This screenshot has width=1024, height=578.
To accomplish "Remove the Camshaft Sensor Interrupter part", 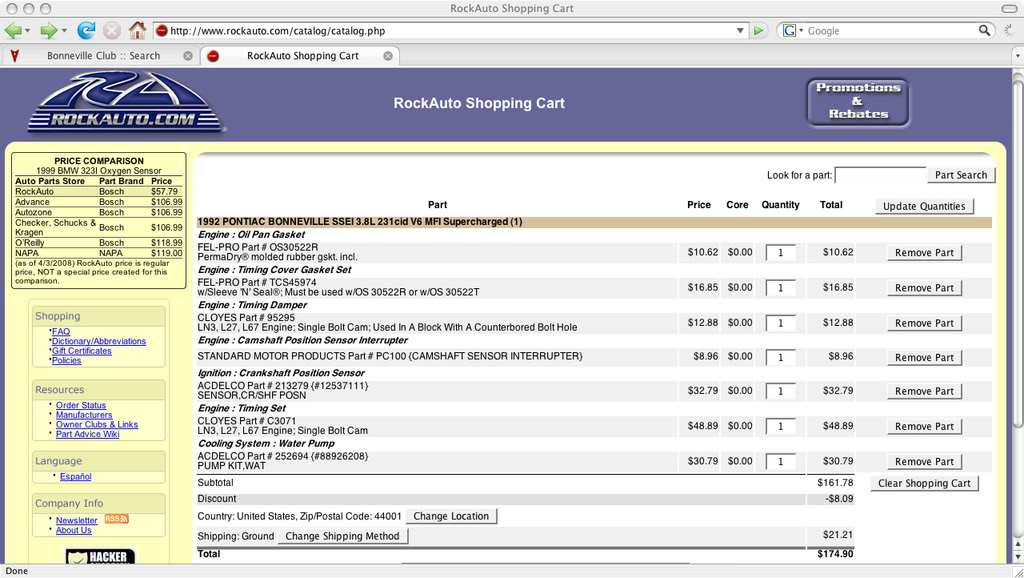I will coord(924,358).
